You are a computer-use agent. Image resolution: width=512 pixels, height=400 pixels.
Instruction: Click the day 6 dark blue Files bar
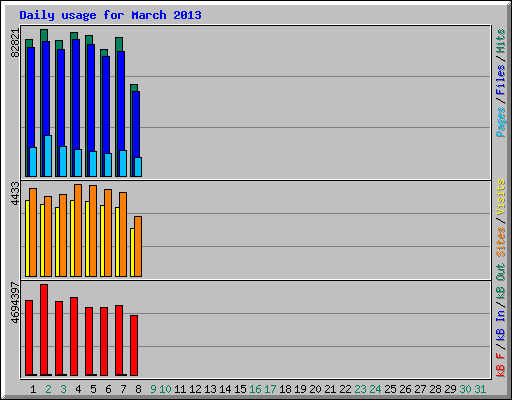coord(106,105)
